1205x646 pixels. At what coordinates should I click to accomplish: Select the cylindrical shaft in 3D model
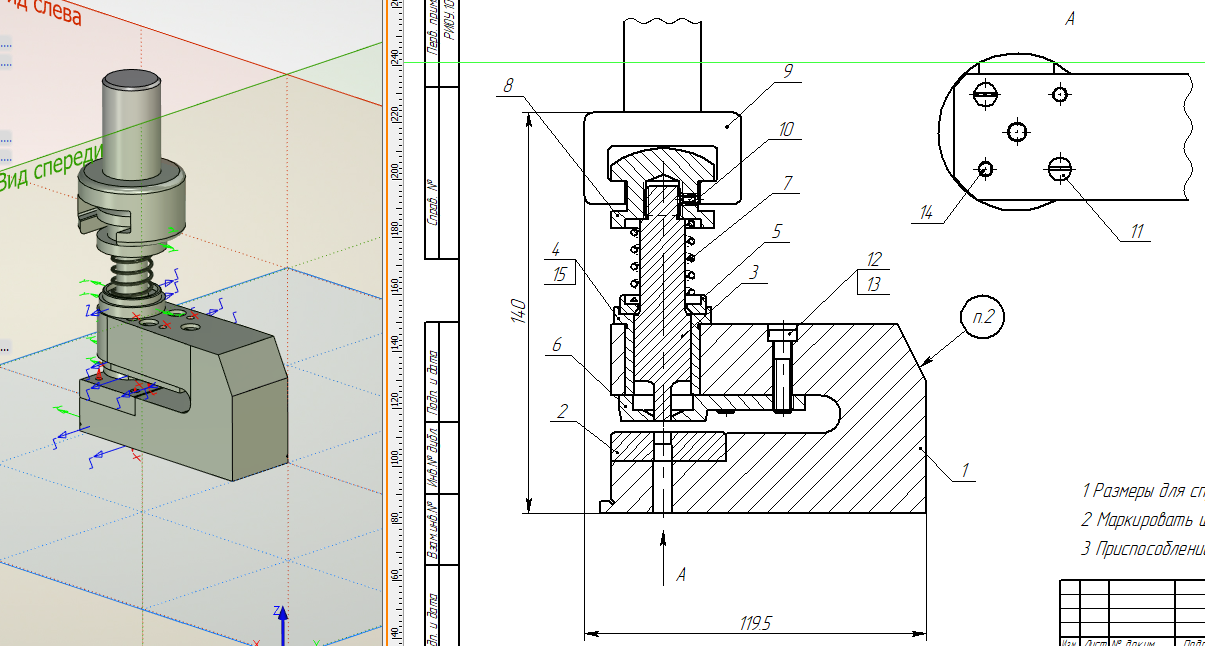click(132, 125)
